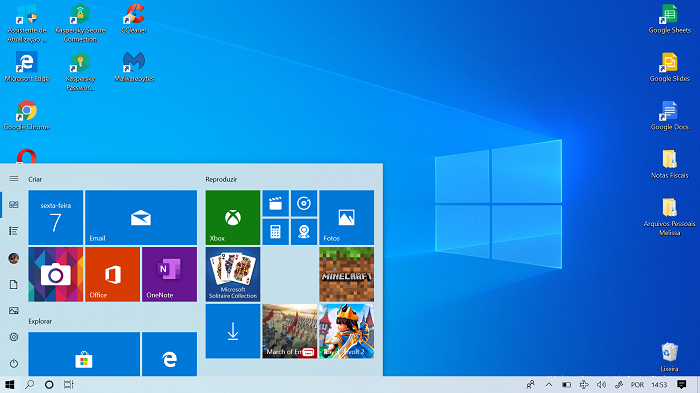Open Documents from the Start sidebar

click(14, 284)
